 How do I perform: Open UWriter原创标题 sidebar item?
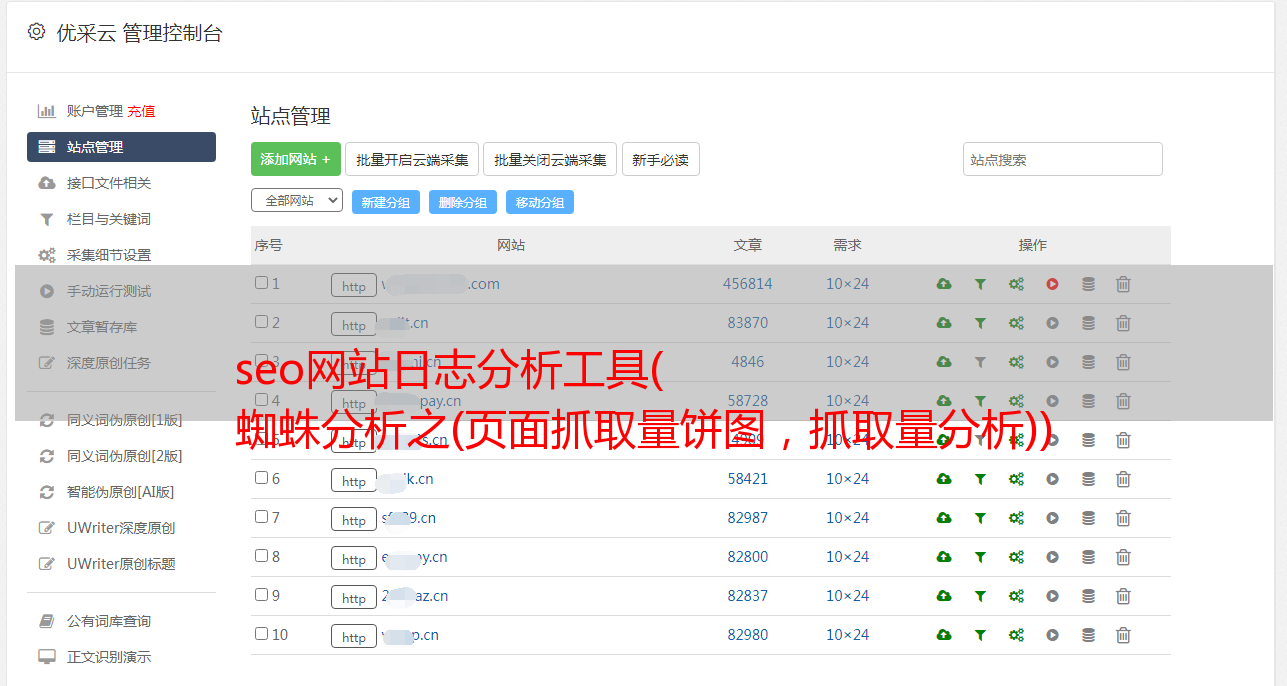(121, 564)
